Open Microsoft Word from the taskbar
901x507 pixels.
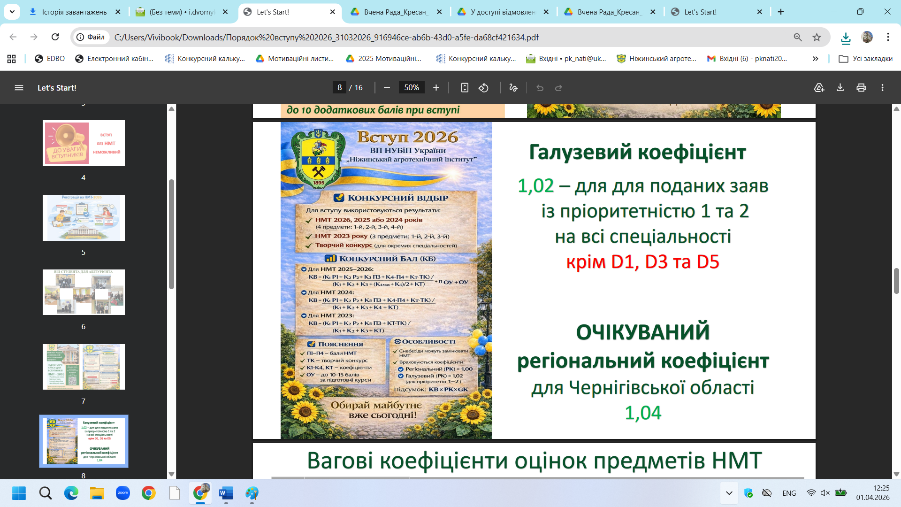click(x=226, y=493)
